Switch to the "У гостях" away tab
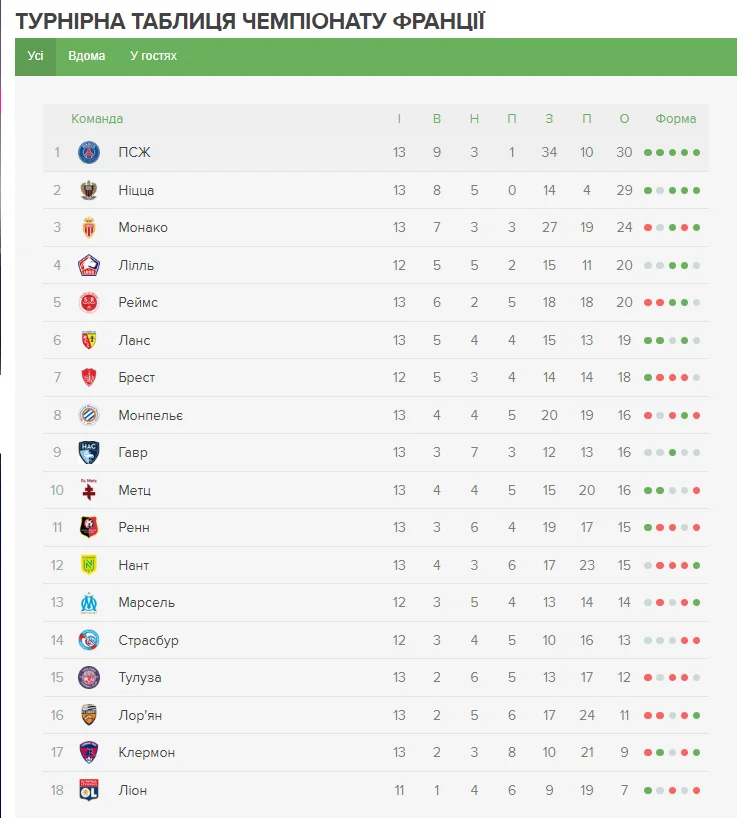 tap(153, 56)
